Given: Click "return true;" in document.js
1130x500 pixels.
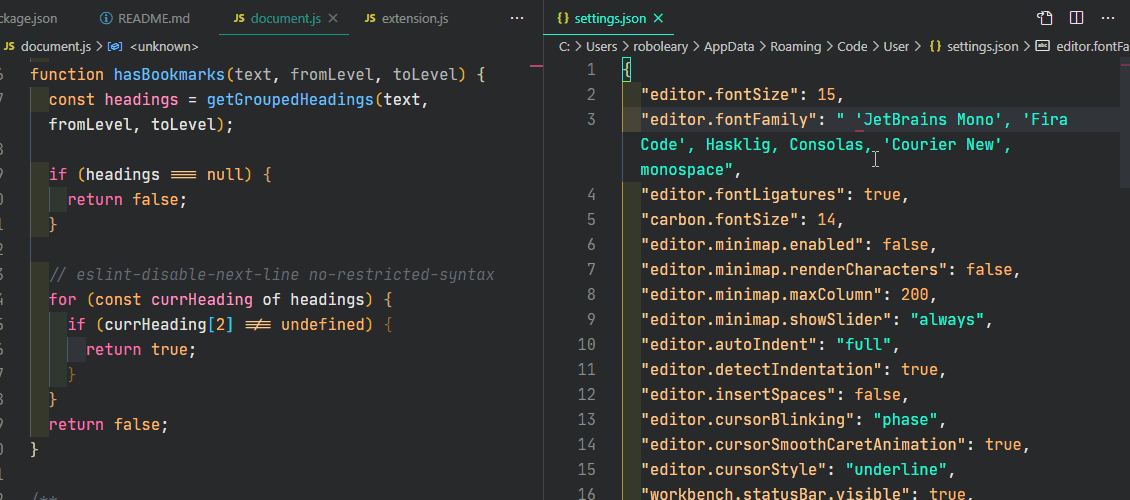Looking at the screenshot, I should coord(141,349).
